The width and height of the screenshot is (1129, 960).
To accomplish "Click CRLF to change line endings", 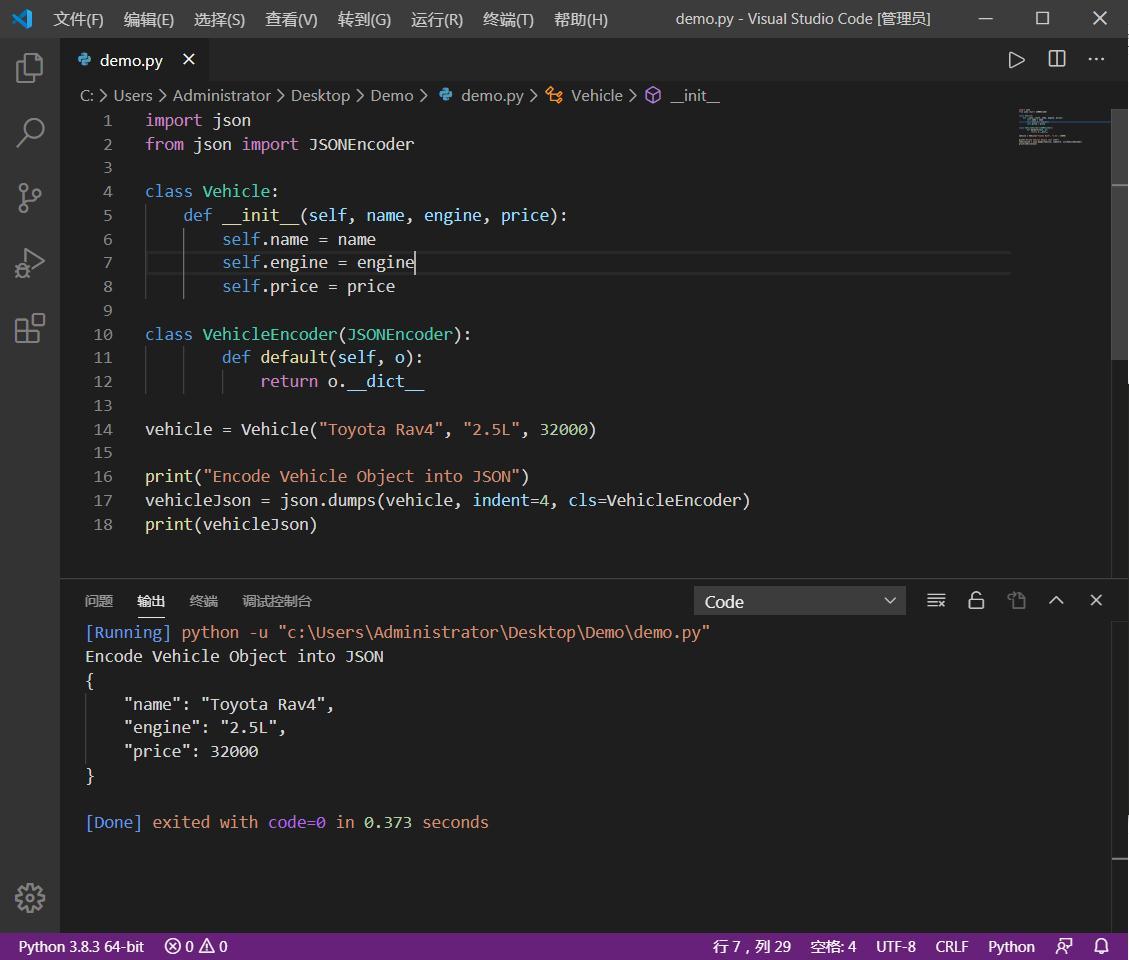I will coord(951,946).
